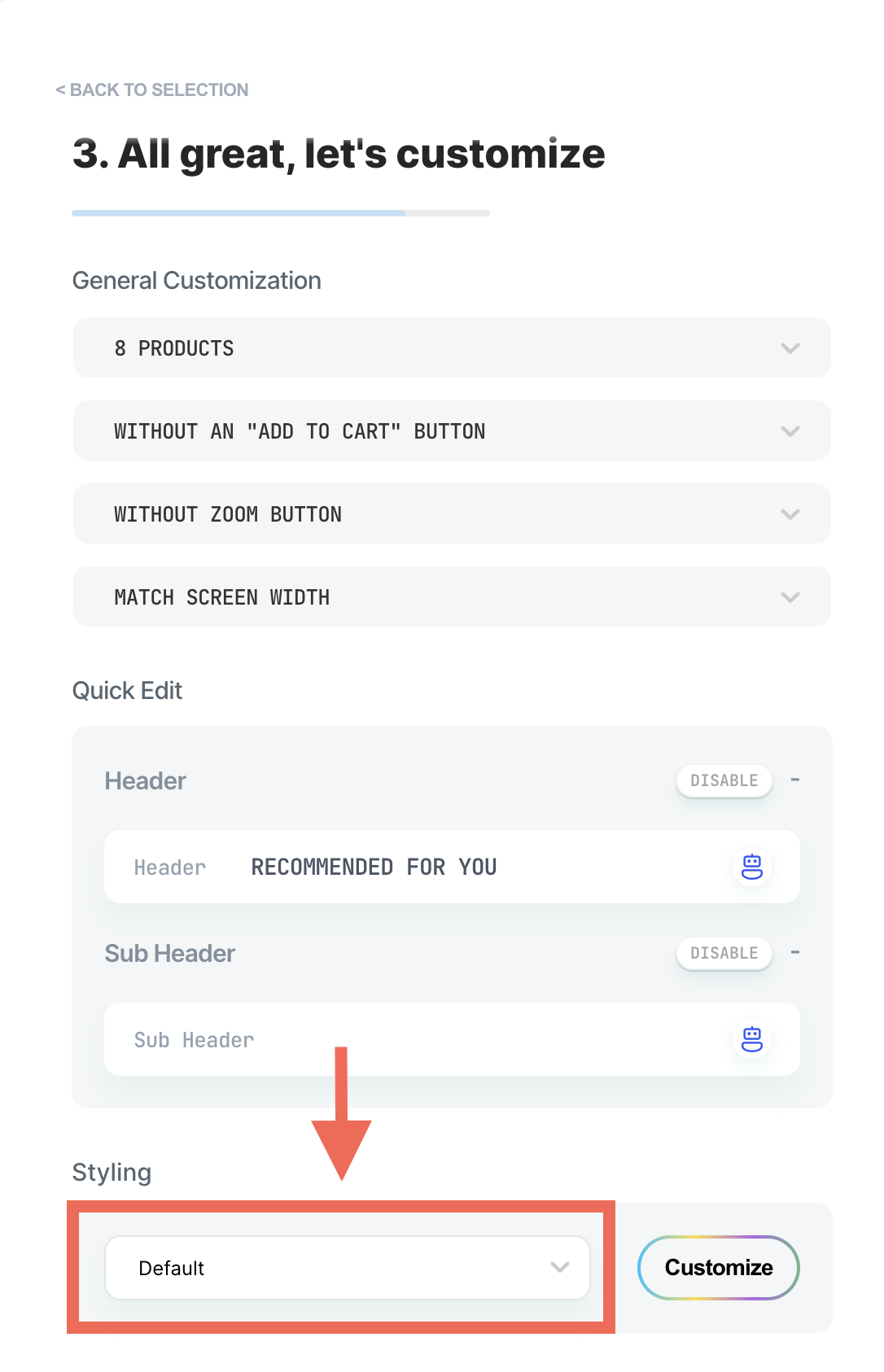Screen dimensions: 884x1372
Task: Click the step progress bar
Action: pyautogui.click(x=281, y=213)
